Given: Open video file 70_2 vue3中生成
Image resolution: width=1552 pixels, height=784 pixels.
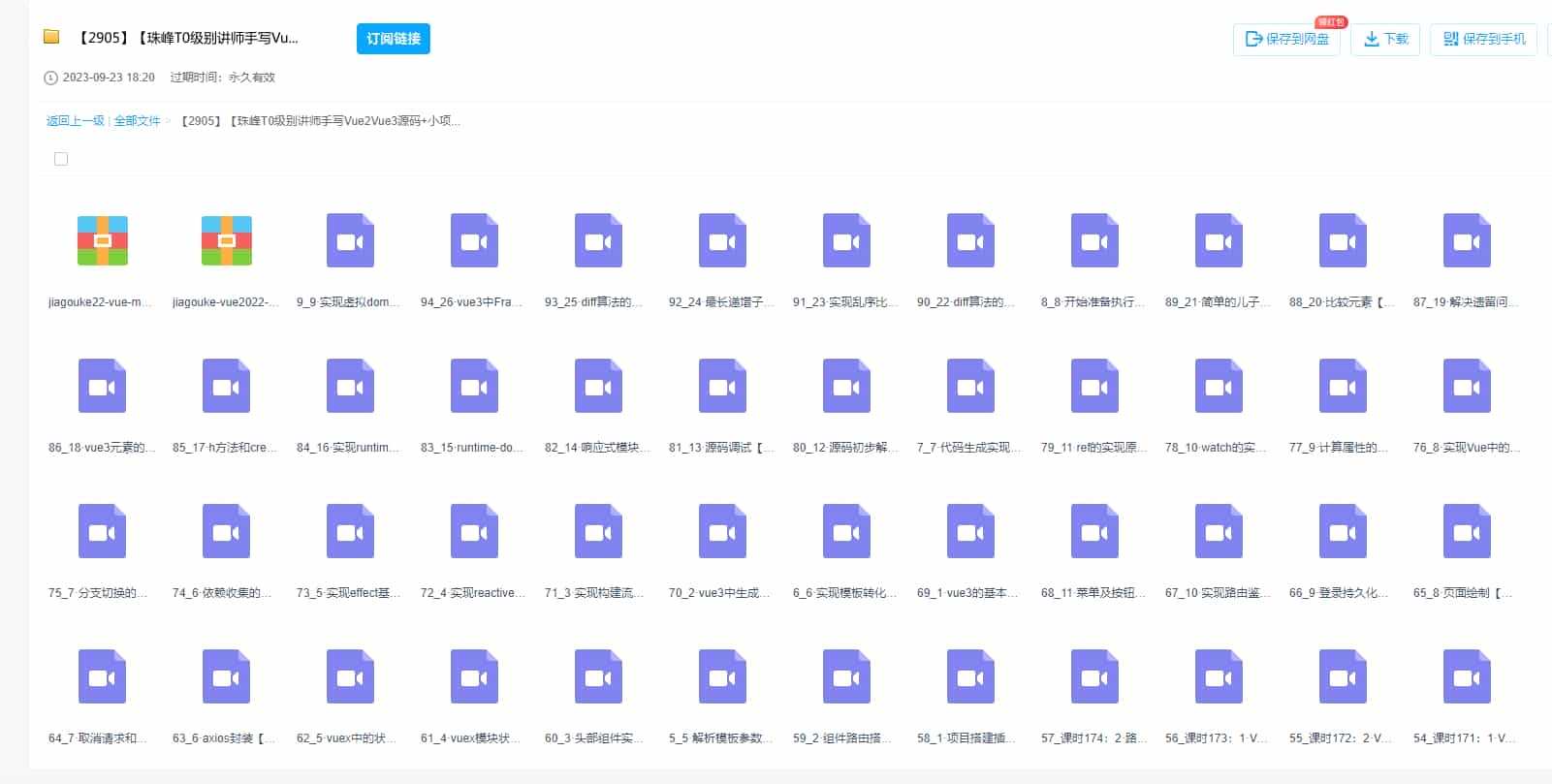Looking at the screenshot, I should tap(723, 531).
